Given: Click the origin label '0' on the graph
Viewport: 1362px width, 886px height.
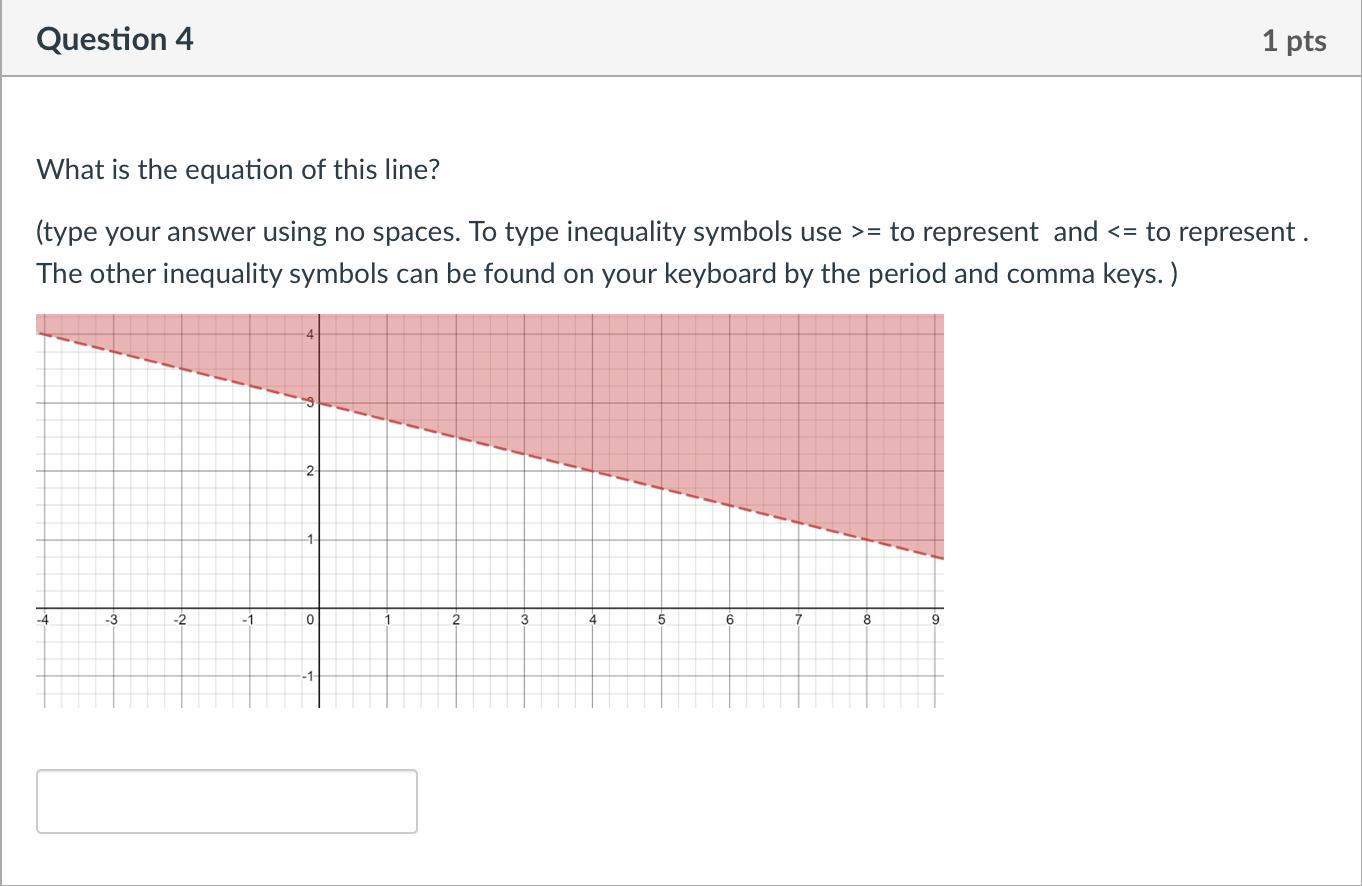Looking at the screenshot, I should click(310, 620).
